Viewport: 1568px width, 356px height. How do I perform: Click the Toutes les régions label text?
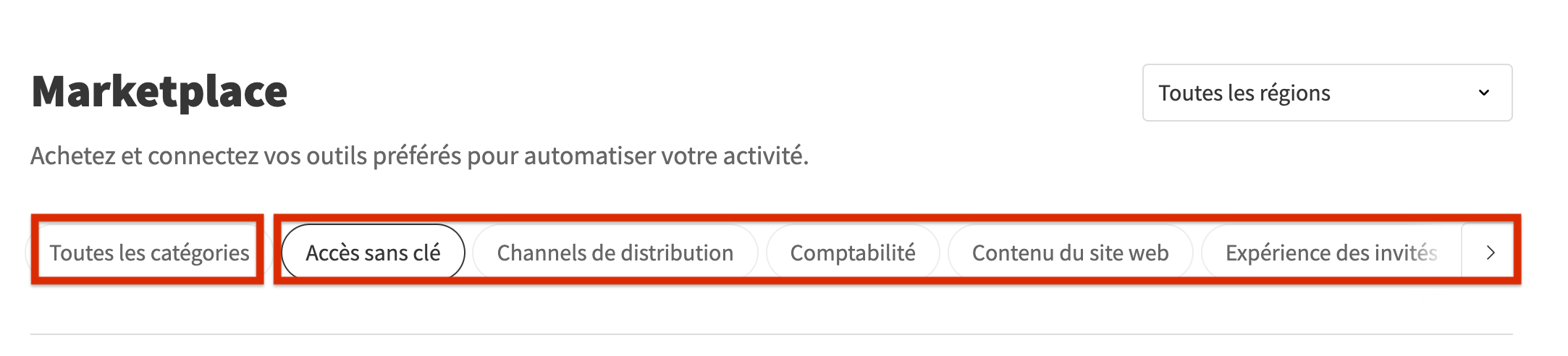coord(1244,93)
